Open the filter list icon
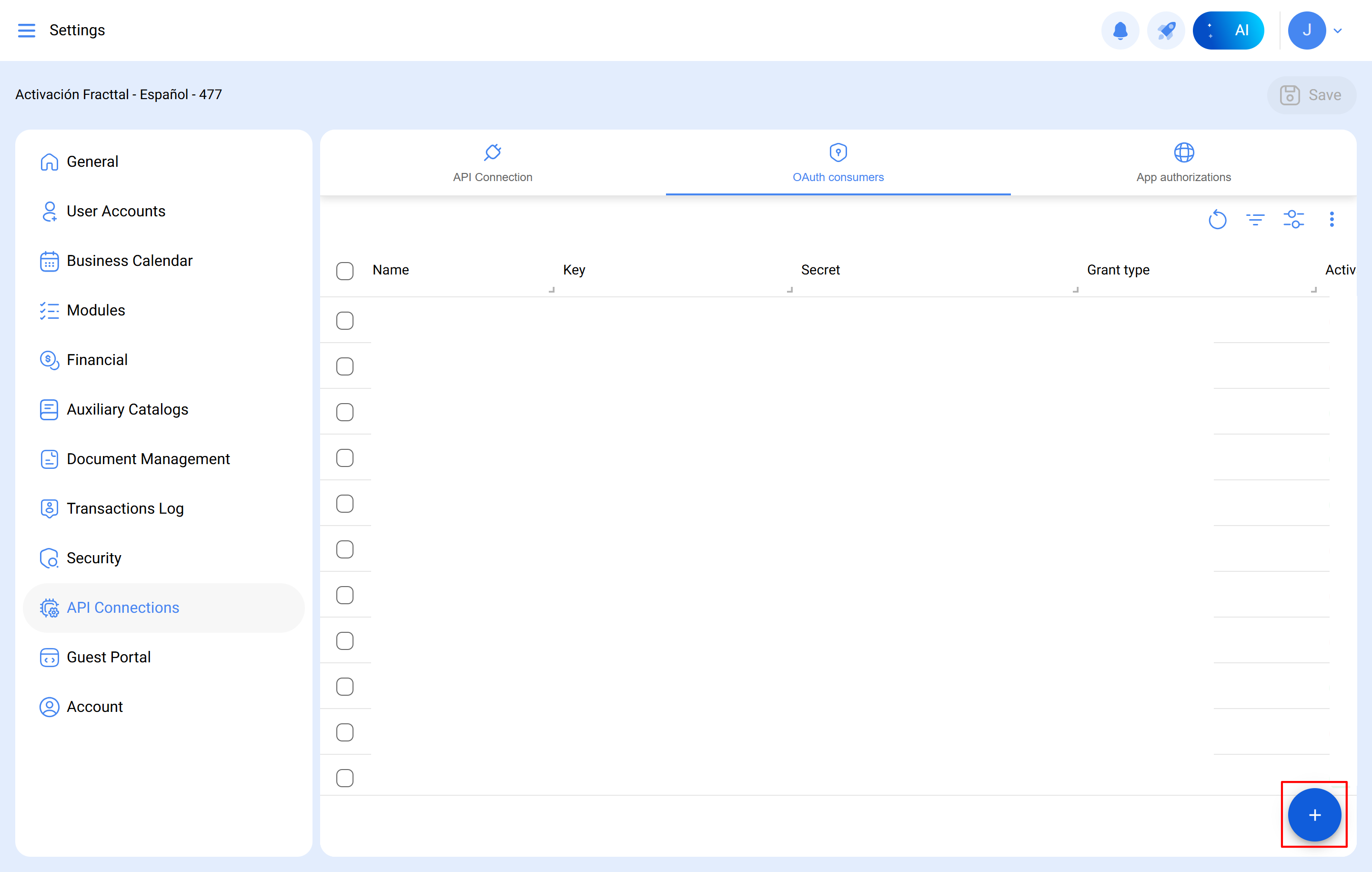The width and height of the screenshot is (1372, 872). click(x=1255, y=219)
